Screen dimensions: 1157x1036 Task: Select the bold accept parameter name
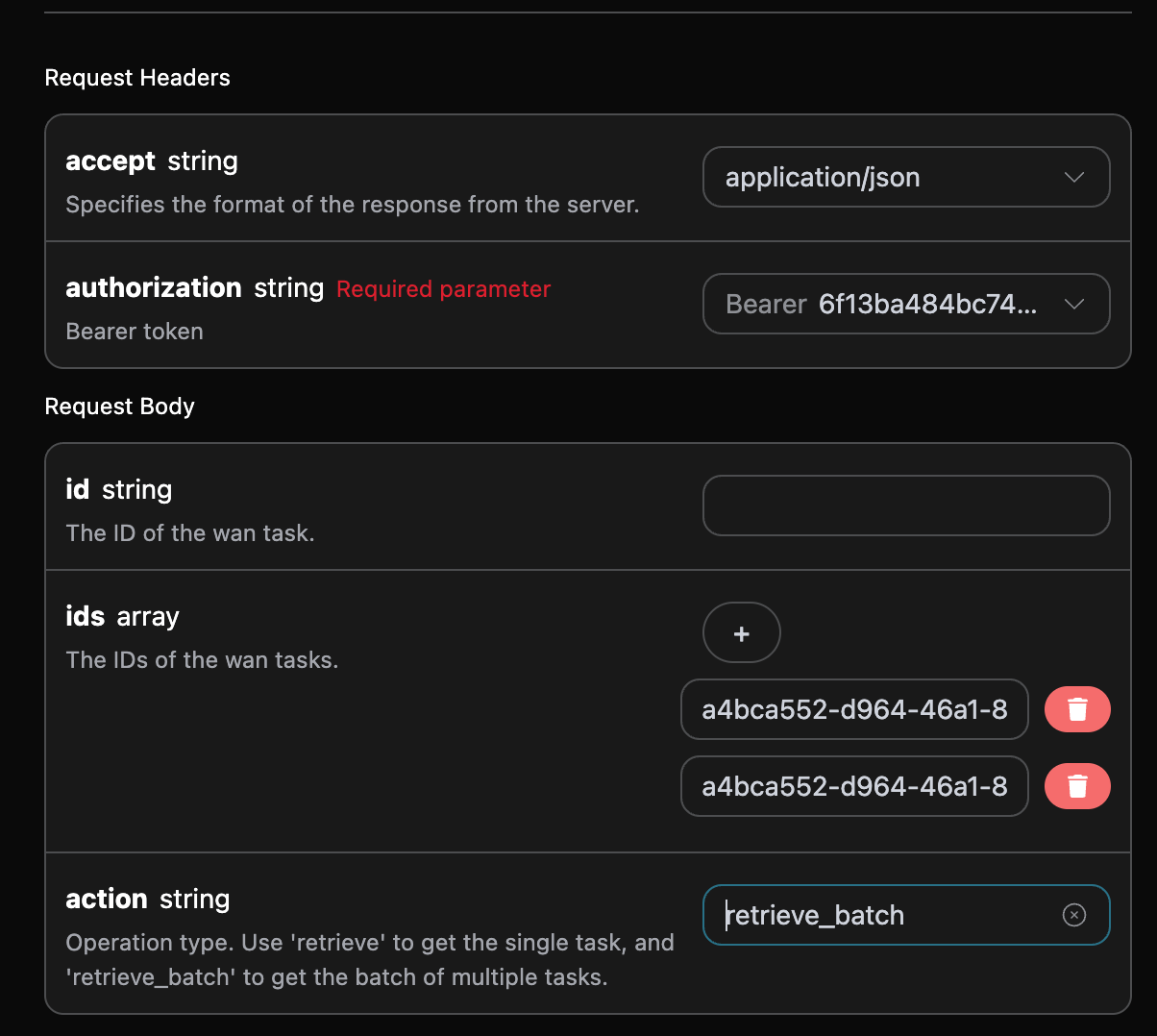tap(111, 161)
